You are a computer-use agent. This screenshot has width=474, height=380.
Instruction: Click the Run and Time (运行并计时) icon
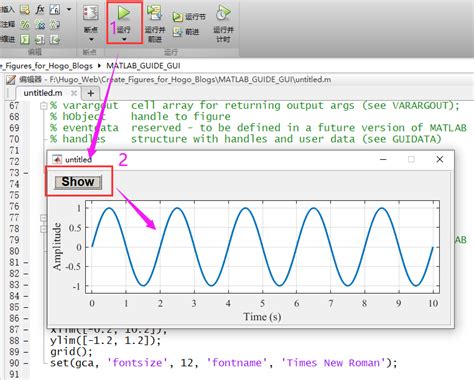[x=223, y=13]
